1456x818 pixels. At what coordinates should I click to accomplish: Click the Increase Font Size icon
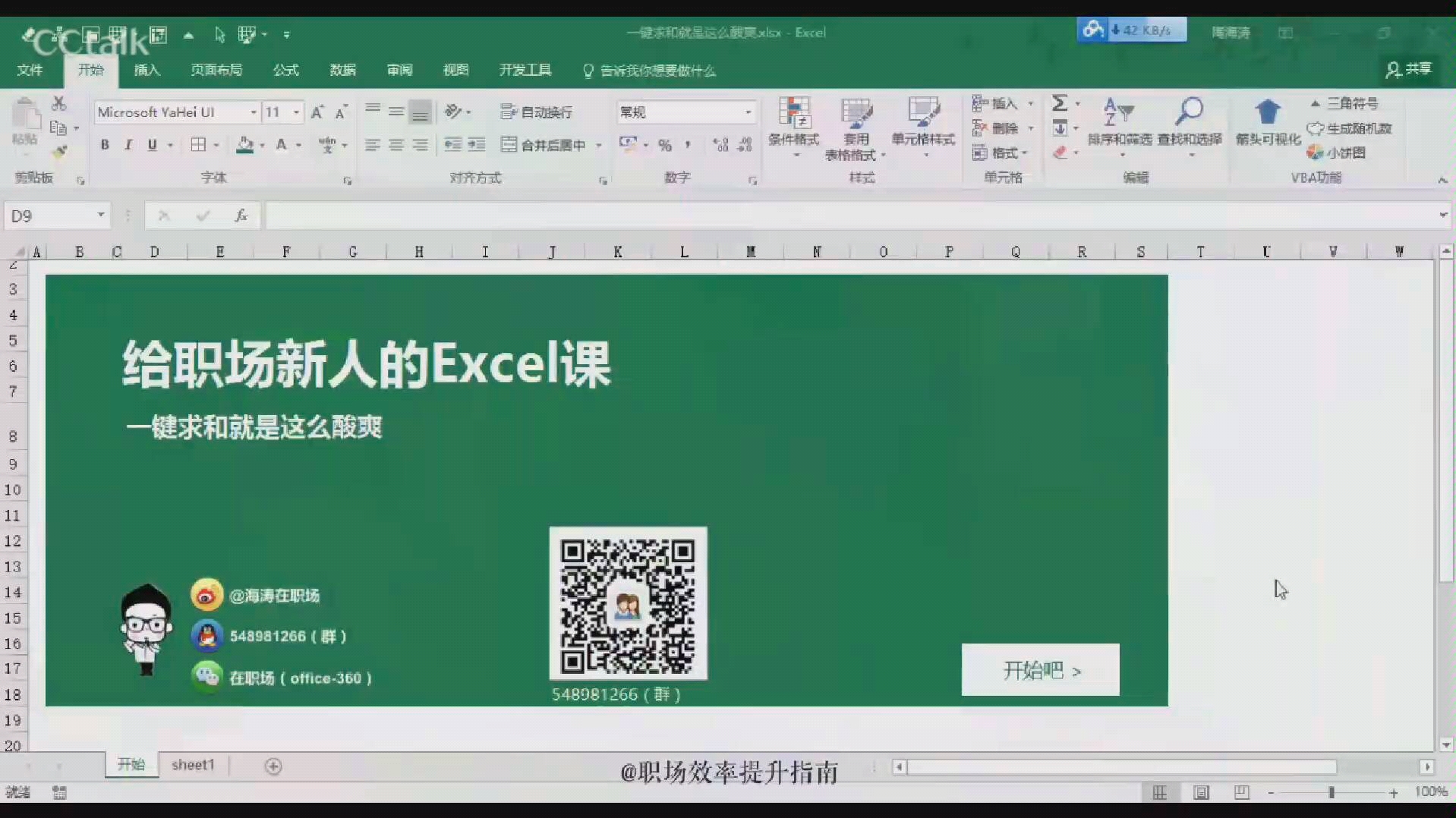coord(317,112)
